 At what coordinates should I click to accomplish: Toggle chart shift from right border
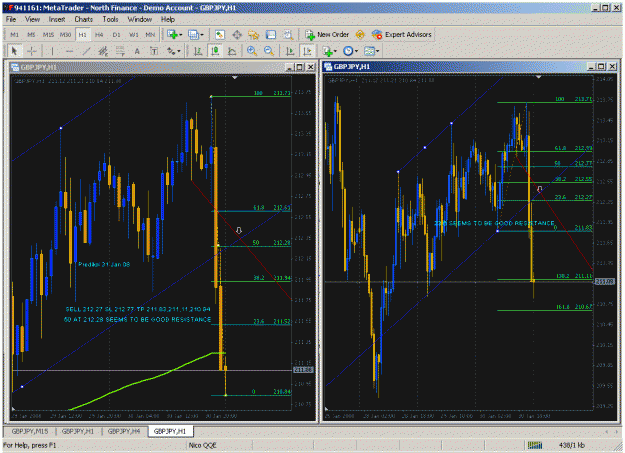307,51
